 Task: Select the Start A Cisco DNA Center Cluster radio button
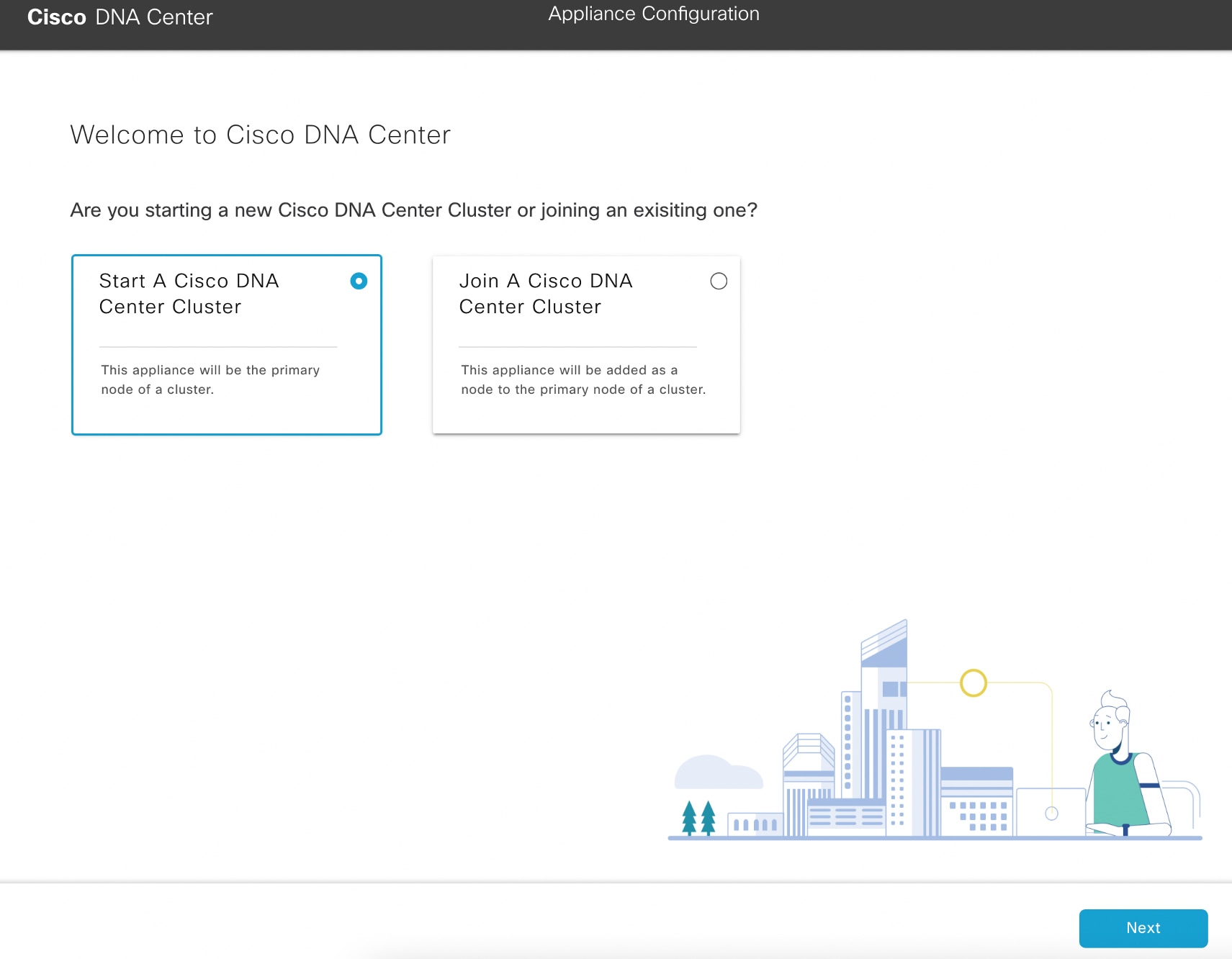[359, 281]
